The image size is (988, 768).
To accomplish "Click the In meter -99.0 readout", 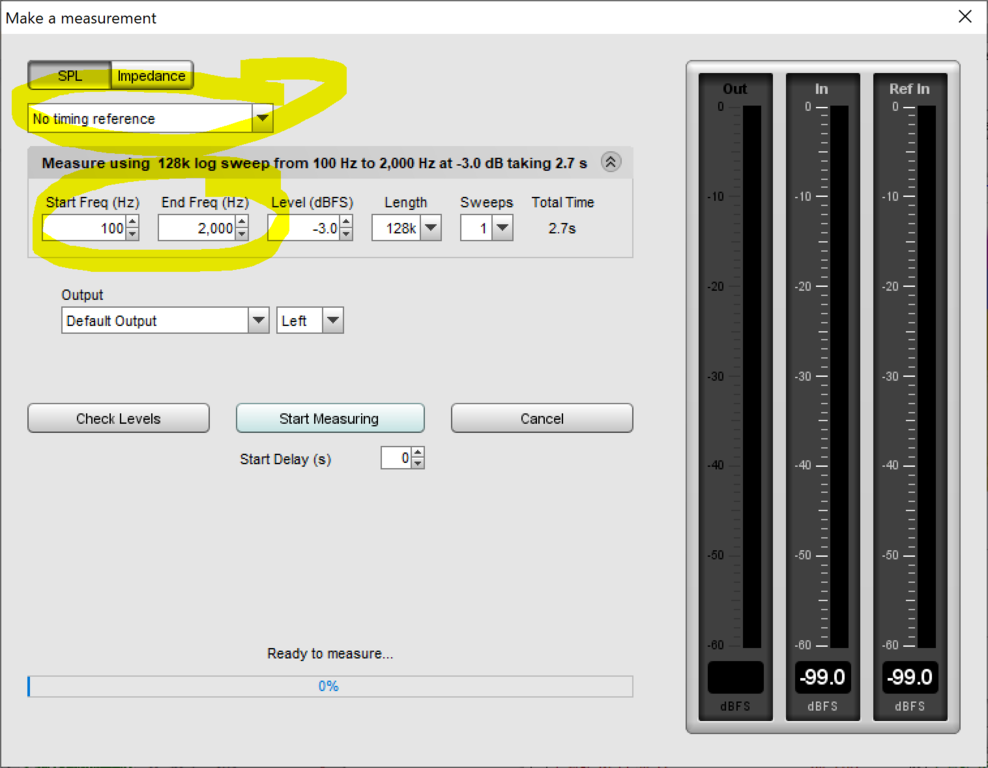I will click(x=822, y=677).
